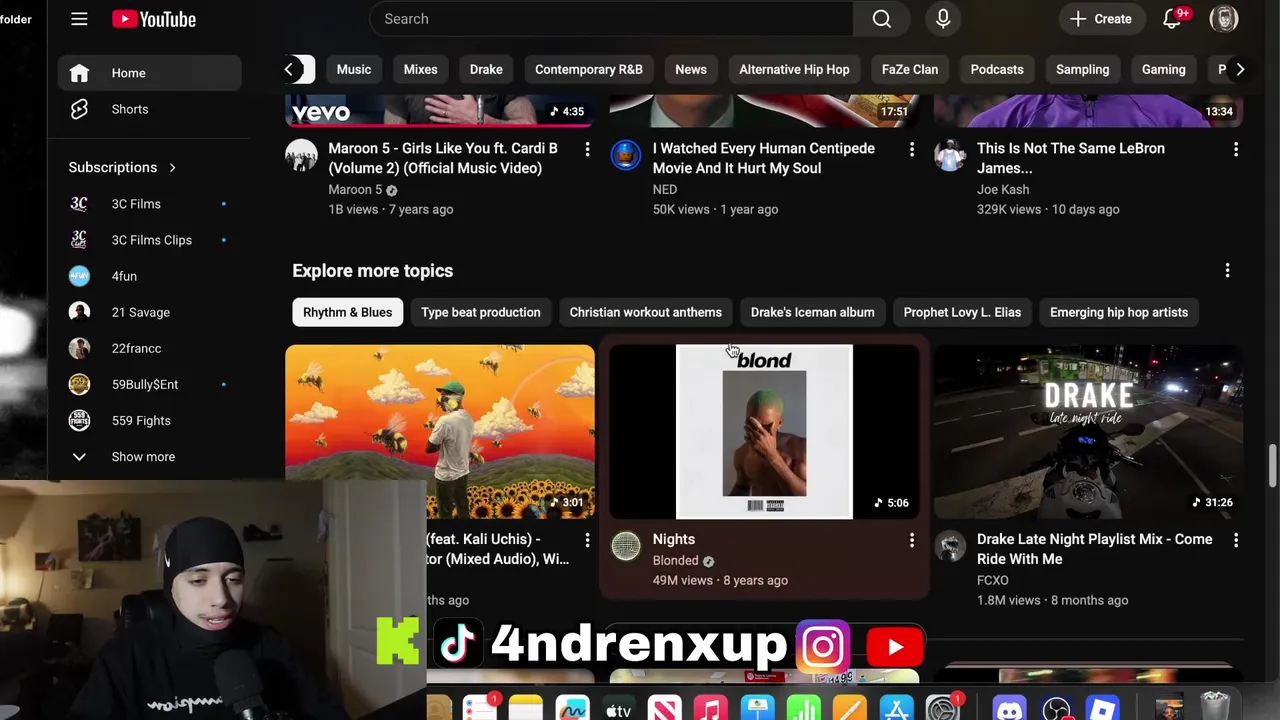Click Maroon 5 channel avatar
Screen dimensions: 1280x720
tap(301, 155)
